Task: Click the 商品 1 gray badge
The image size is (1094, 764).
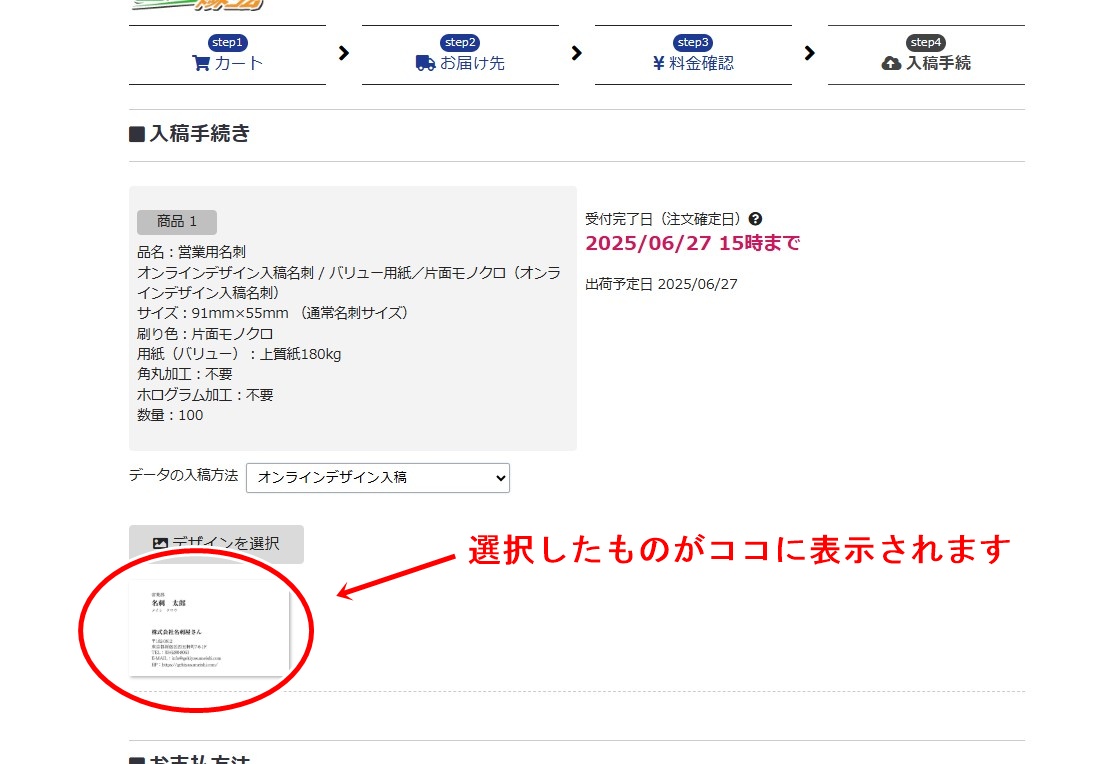Action: tap(177, 222)
